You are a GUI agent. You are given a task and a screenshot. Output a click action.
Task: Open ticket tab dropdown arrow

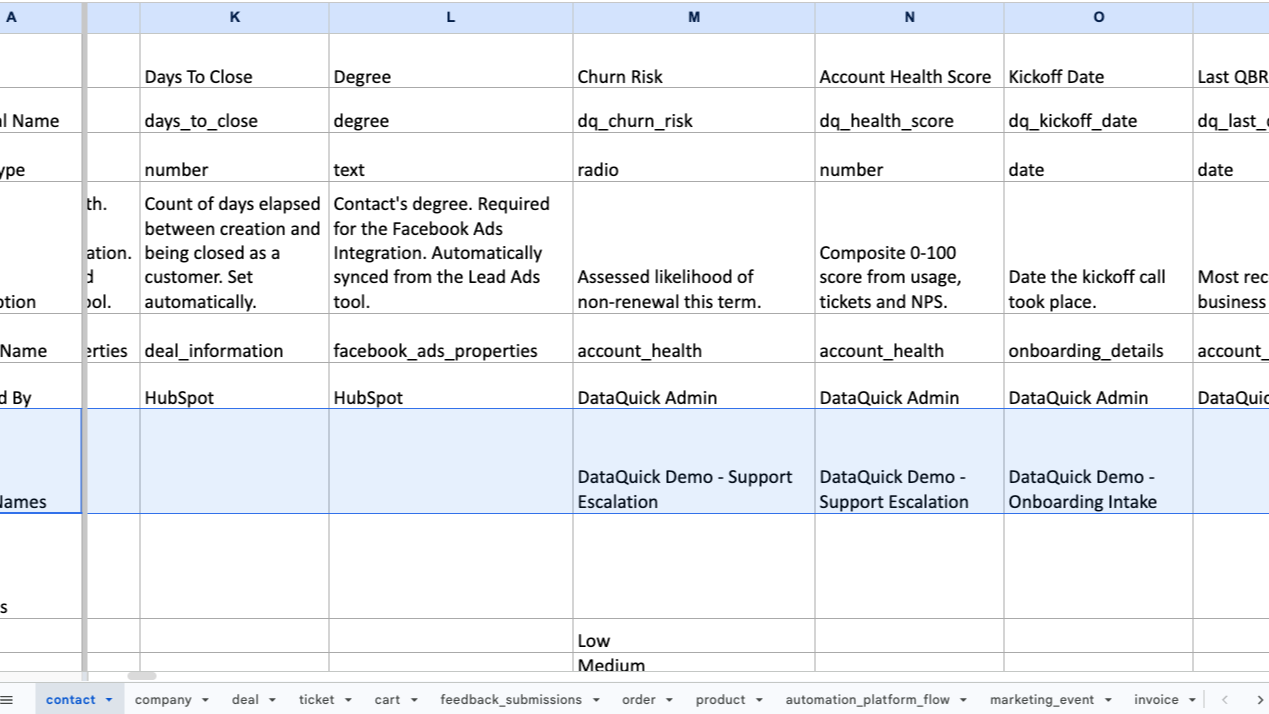click(x=348, y=700)
